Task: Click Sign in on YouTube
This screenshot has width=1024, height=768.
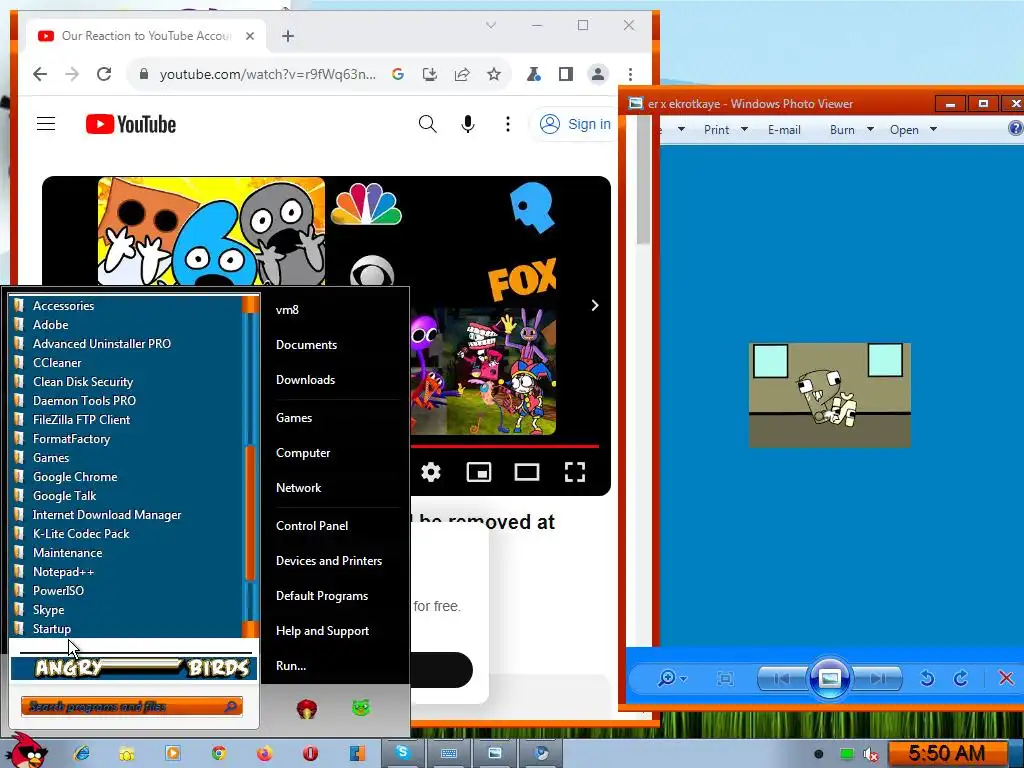Action: 575,124
